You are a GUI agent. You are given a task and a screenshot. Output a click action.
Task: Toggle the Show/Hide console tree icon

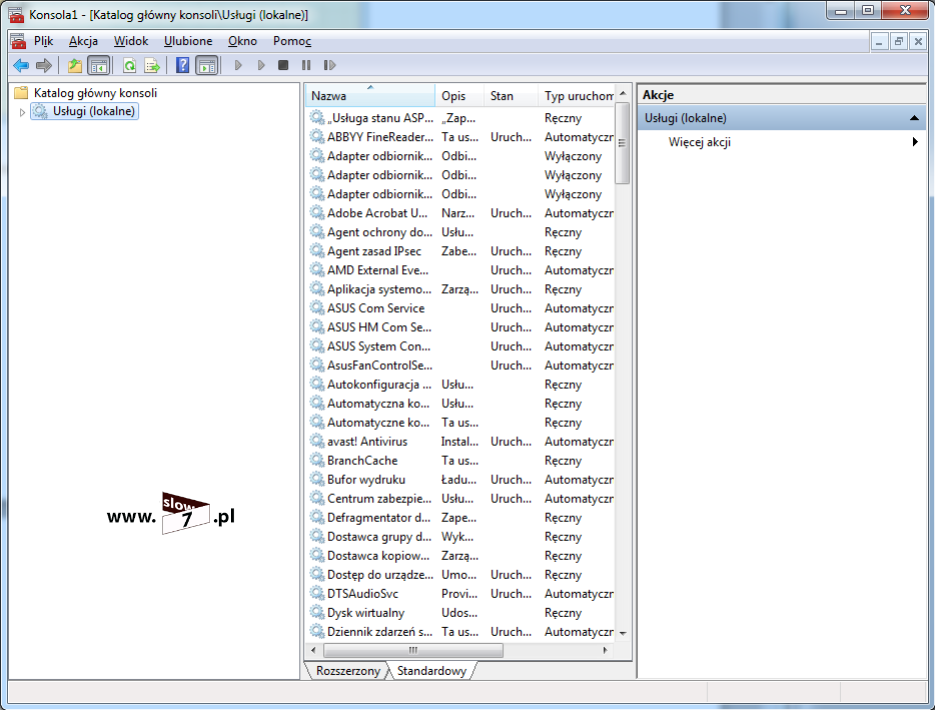[x=98, y=65]
